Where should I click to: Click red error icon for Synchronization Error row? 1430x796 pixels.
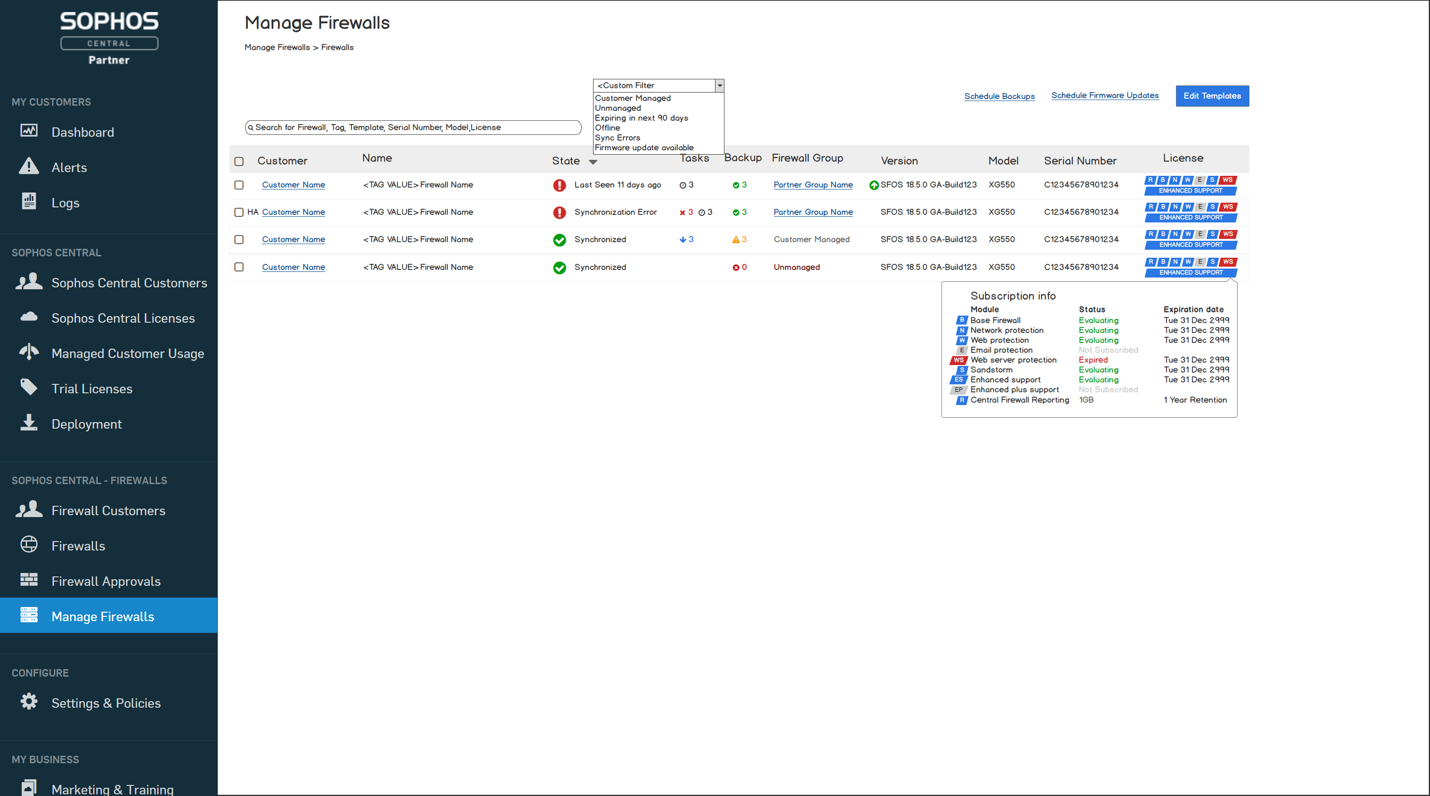tap(559, 212)
